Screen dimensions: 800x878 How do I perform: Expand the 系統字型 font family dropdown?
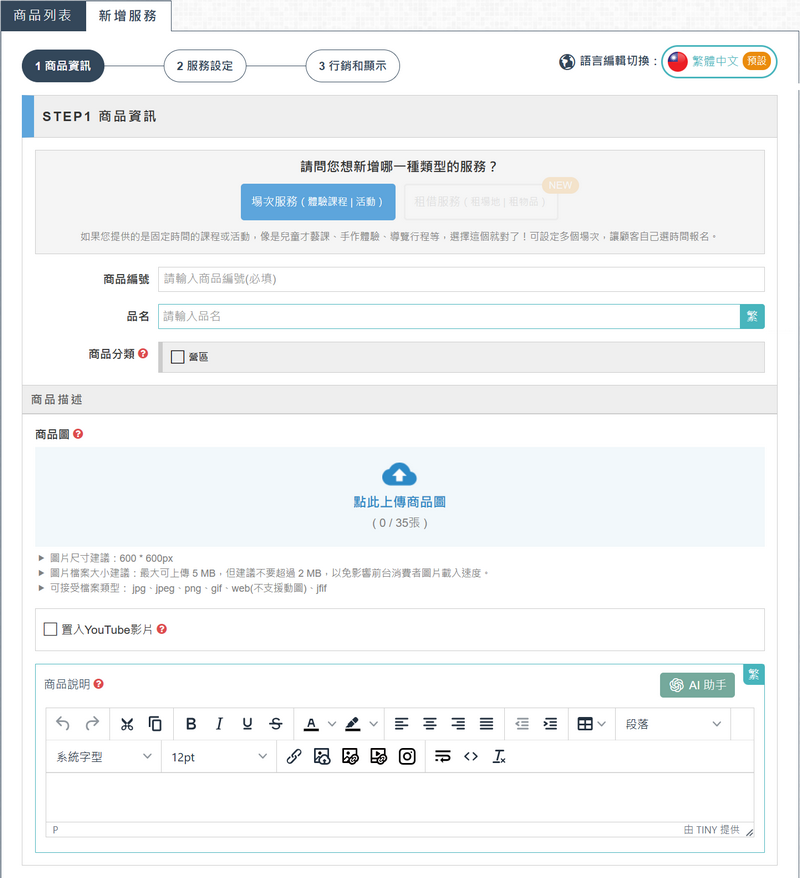(x=103, y=757)
